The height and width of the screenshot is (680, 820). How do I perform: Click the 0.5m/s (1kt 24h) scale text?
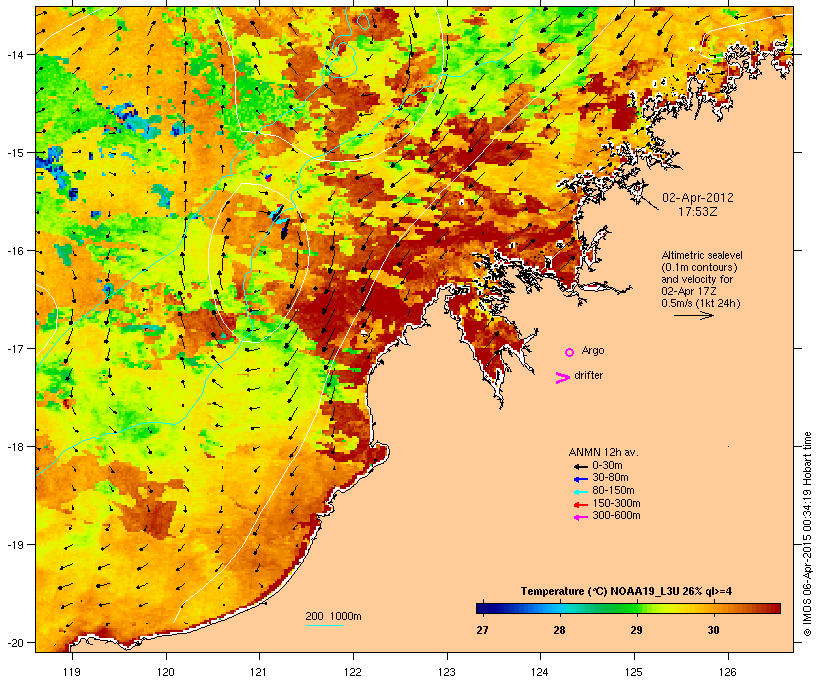click(701, 303)
